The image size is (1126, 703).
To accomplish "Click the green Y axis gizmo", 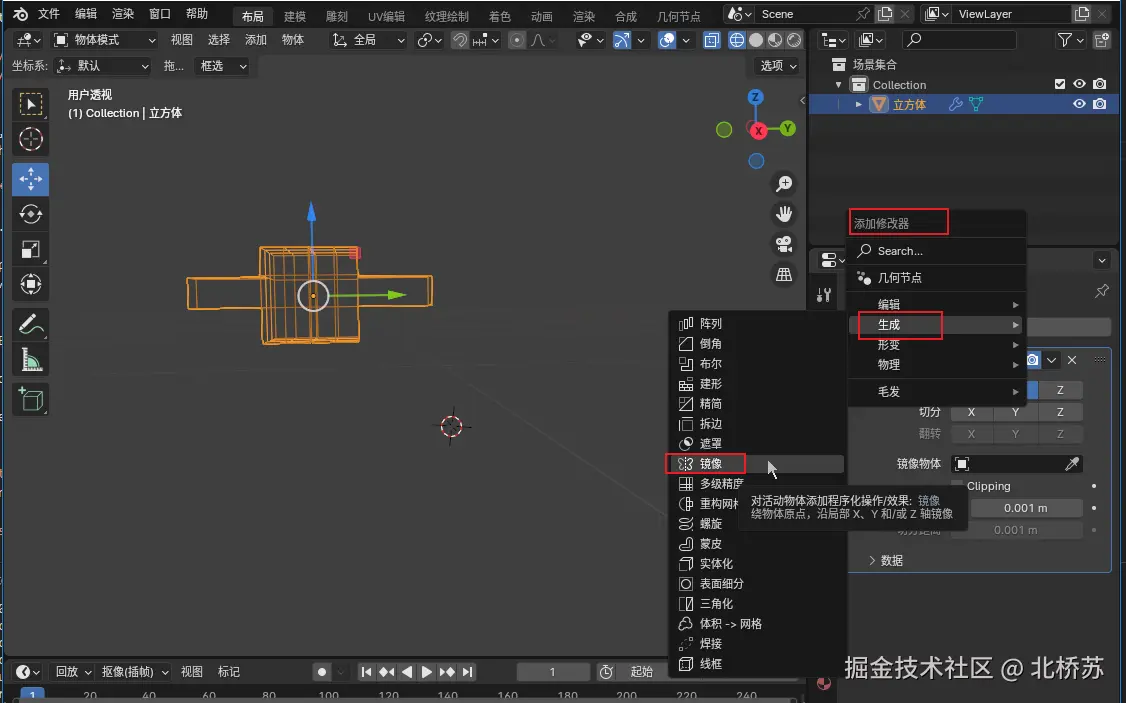I will 788,129.
